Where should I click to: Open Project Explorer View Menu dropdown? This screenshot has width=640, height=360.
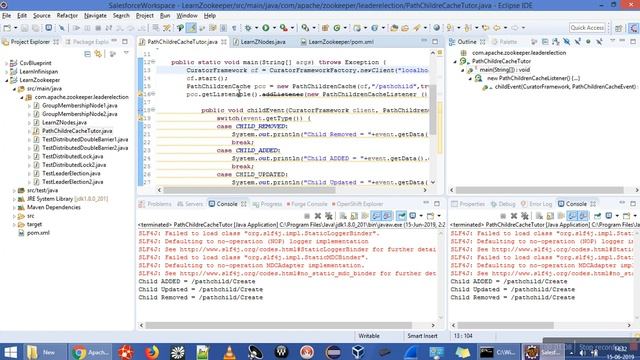[126, 53]
